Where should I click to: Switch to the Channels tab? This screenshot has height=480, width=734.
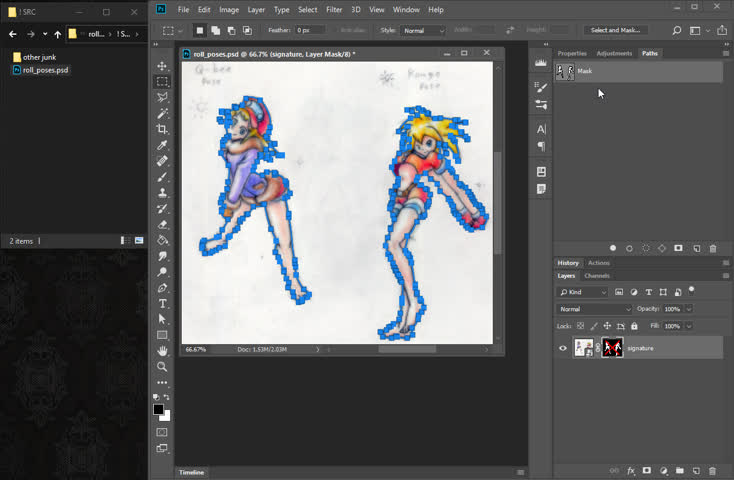(597, 276)
